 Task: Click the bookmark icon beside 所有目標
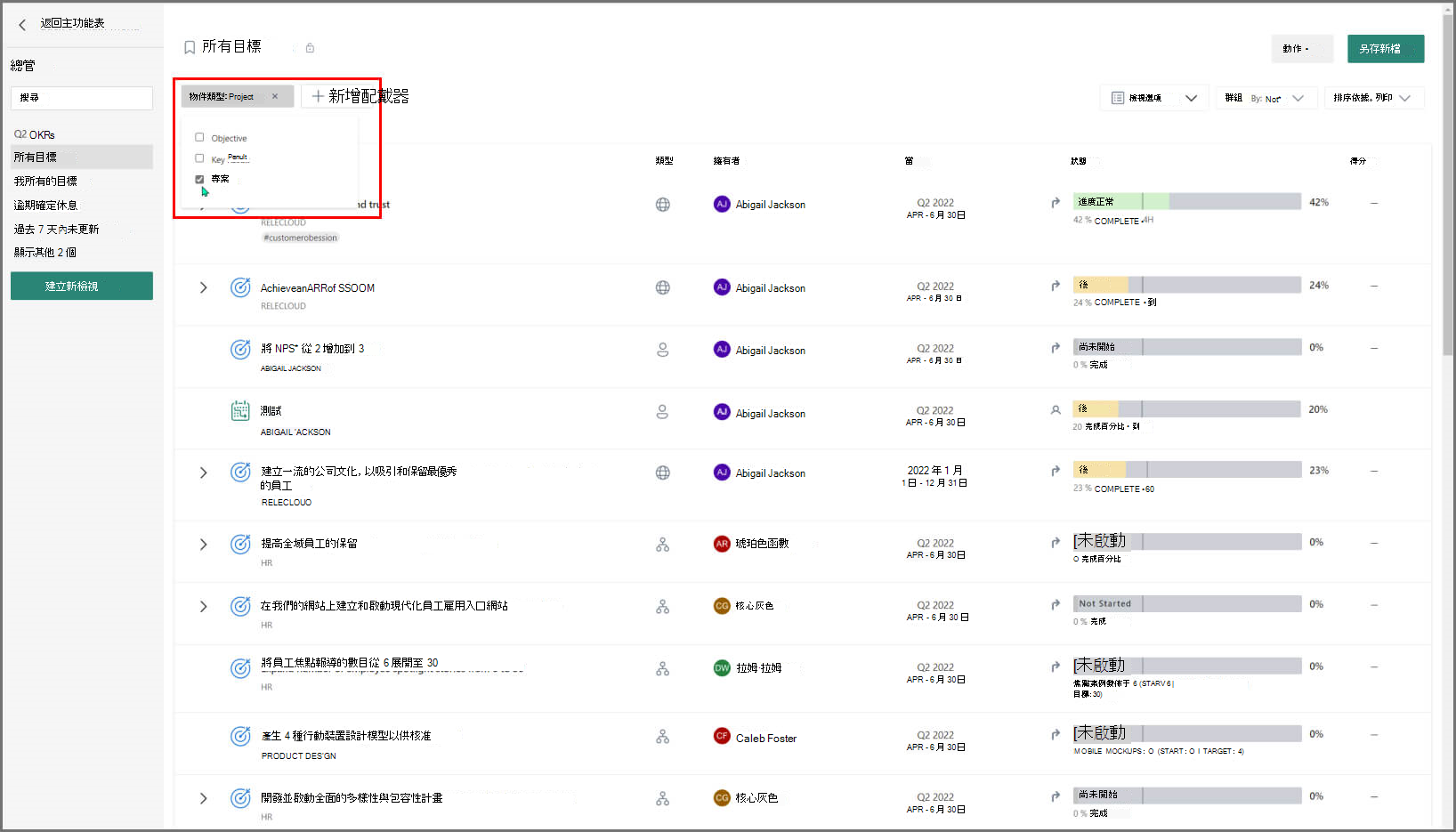click(190, 47)
